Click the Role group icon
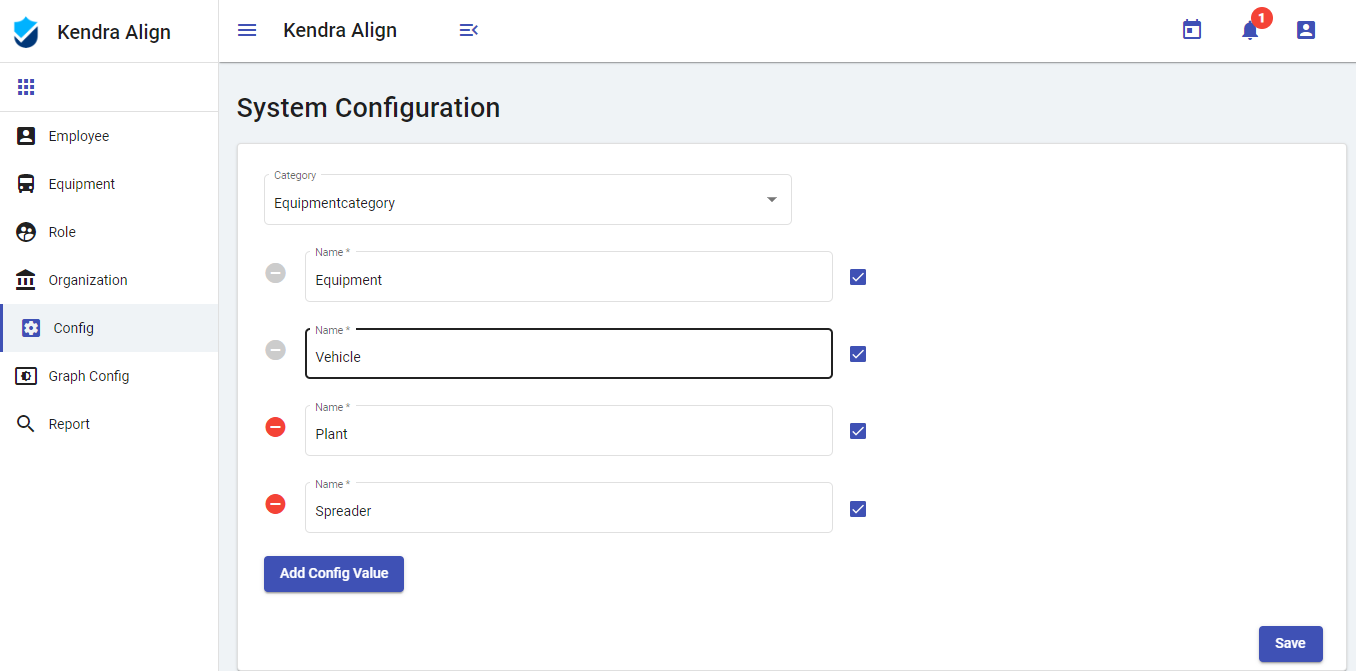Viewport: 1356px width, 671px height. click(x=26, y=232)
